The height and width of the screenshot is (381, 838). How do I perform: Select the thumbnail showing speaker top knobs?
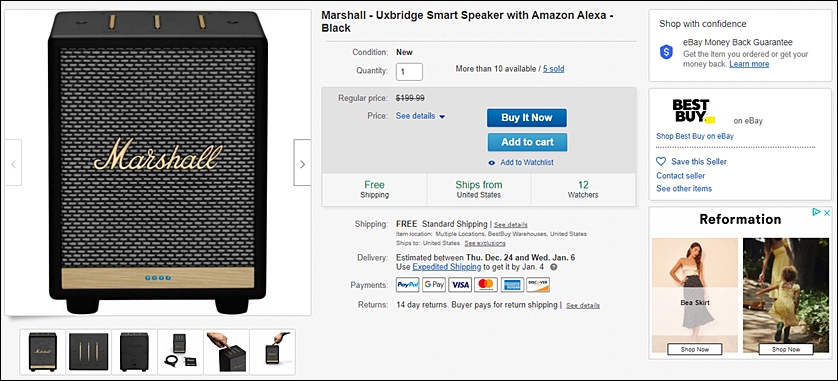point(89,352)
